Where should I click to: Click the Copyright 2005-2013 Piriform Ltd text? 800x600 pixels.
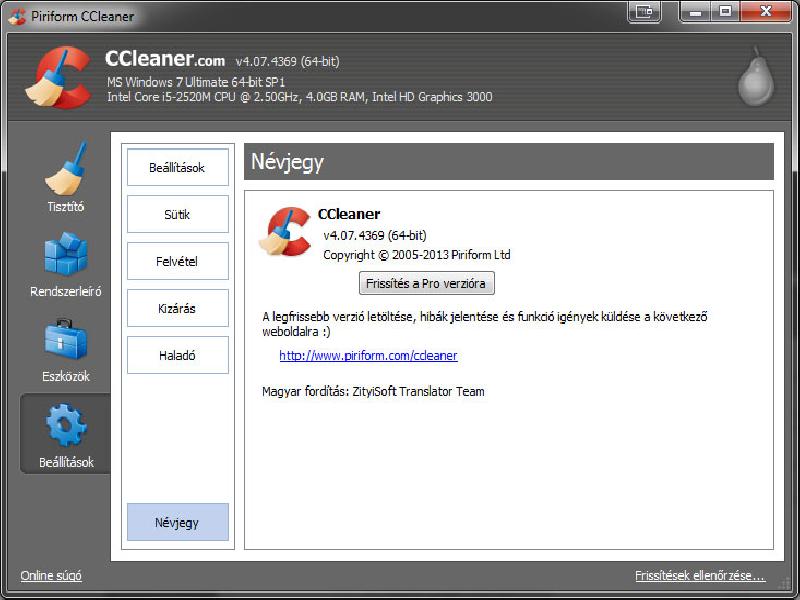(x=417, y=255)
